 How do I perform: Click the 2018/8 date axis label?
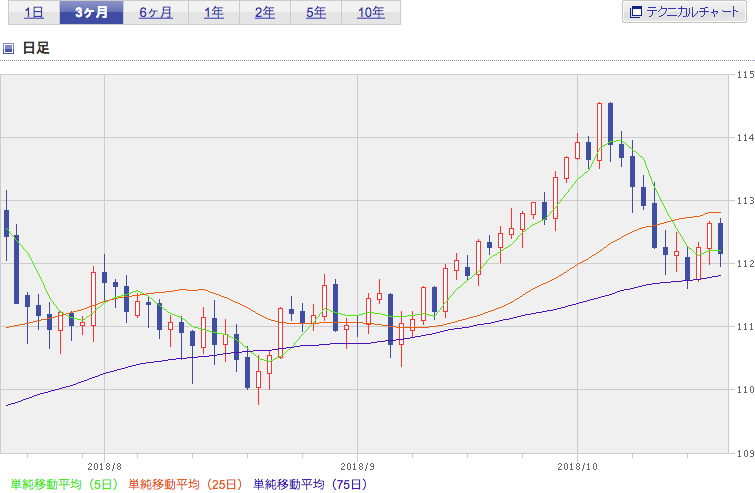click(x=104, y=467)
